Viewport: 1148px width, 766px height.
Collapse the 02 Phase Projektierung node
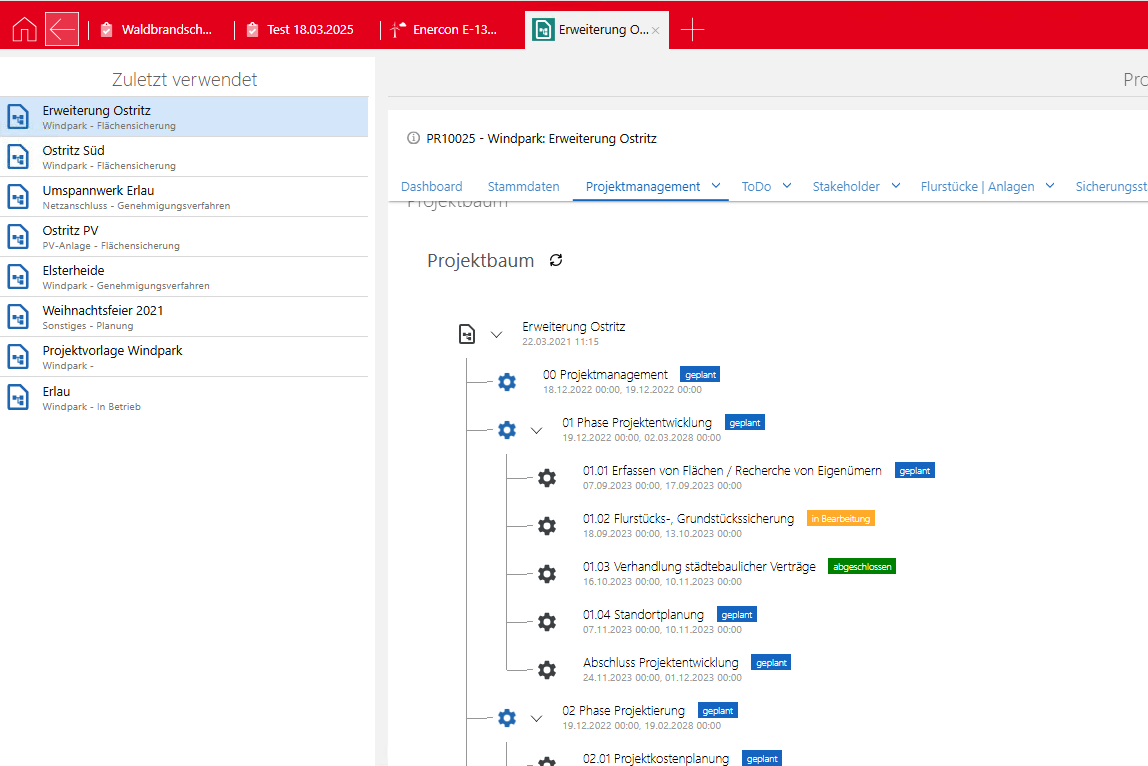pyautogui.click(x=536, y=718)
